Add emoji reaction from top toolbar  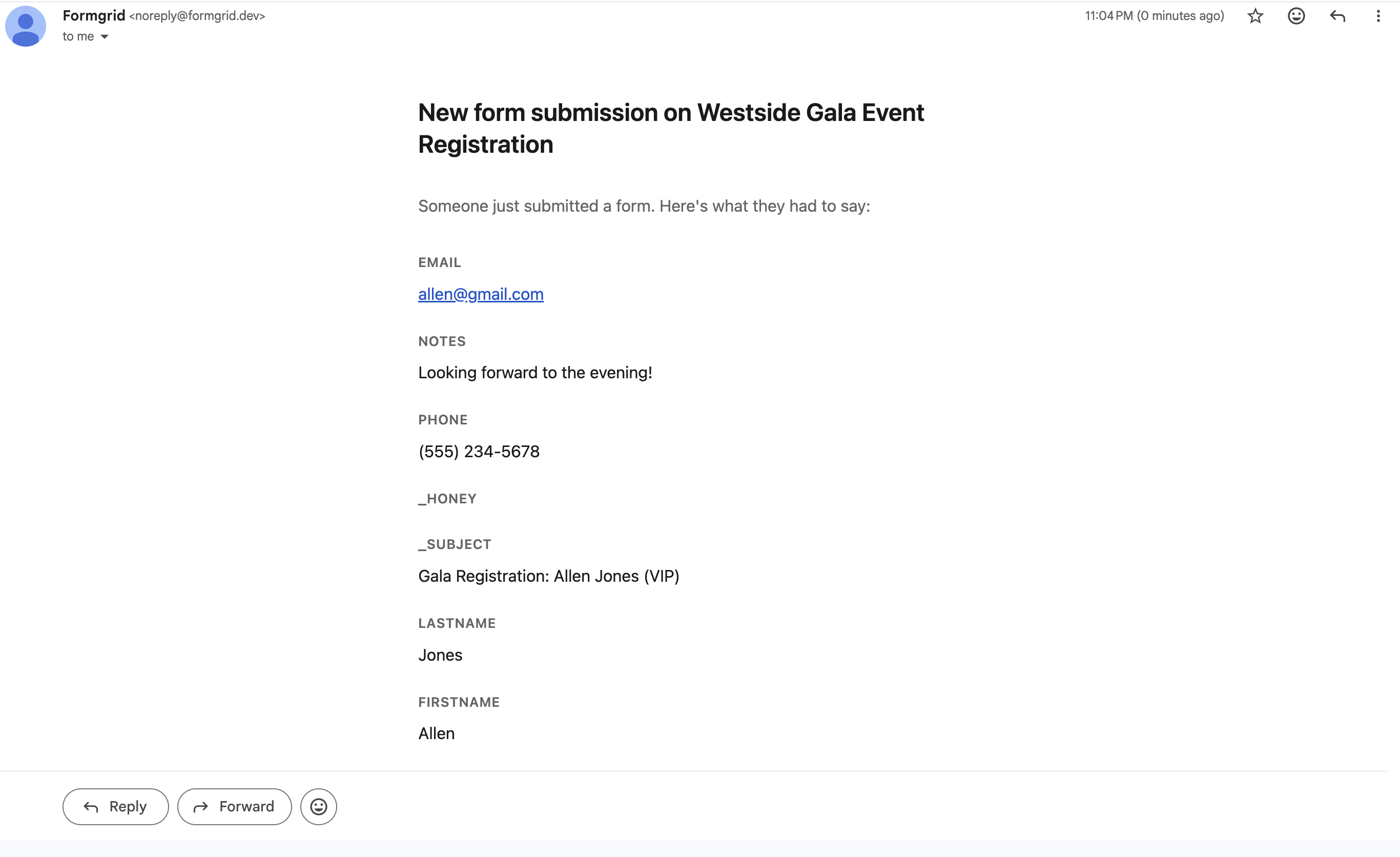(1296, 16)
